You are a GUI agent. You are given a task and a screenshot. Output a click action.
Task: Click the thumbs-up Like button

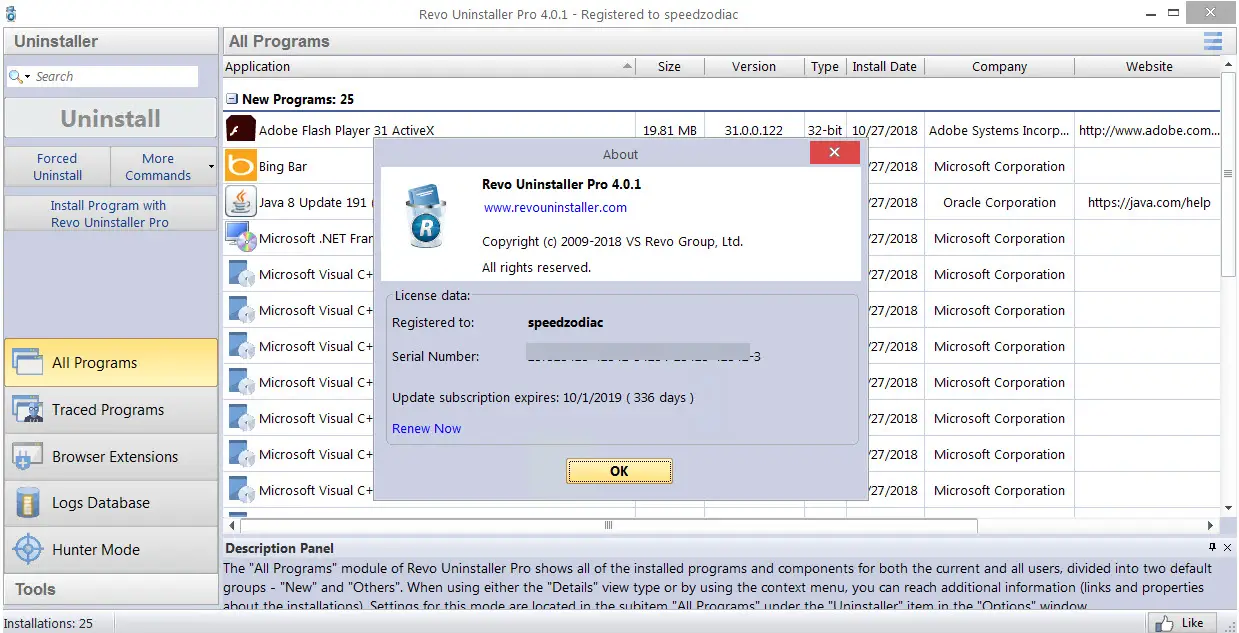click(x=1180, y=622)
